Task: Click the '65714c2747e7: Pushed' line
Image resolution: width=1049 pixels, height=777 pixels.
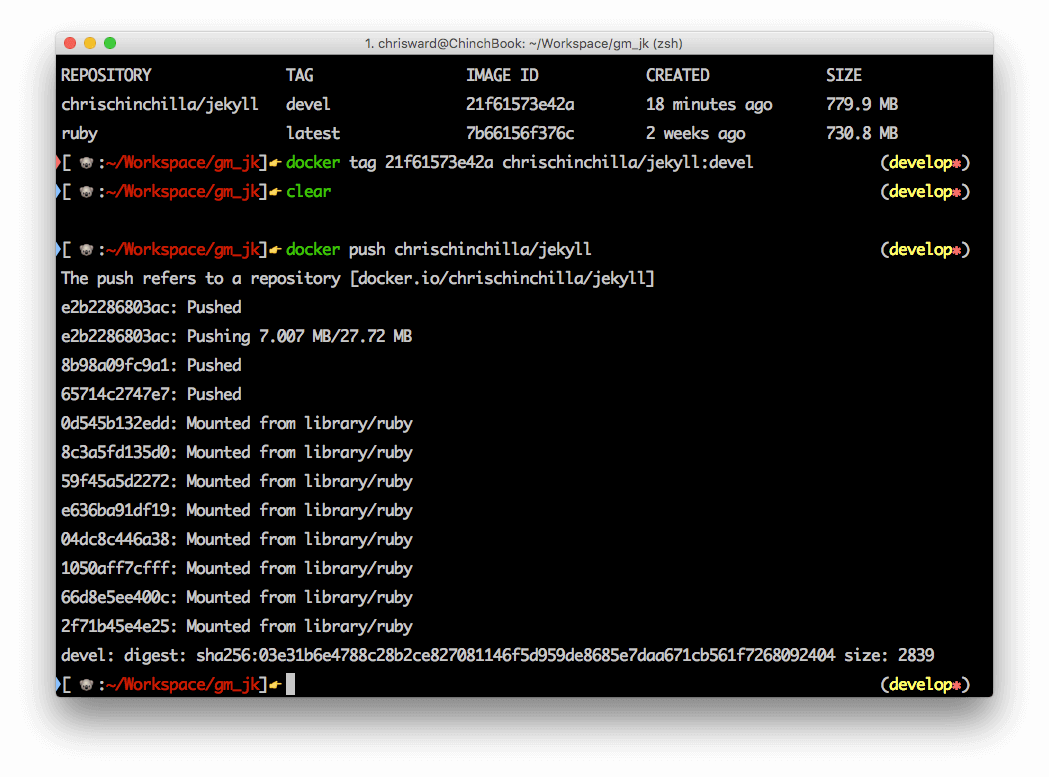Action: tap(151, 394)
